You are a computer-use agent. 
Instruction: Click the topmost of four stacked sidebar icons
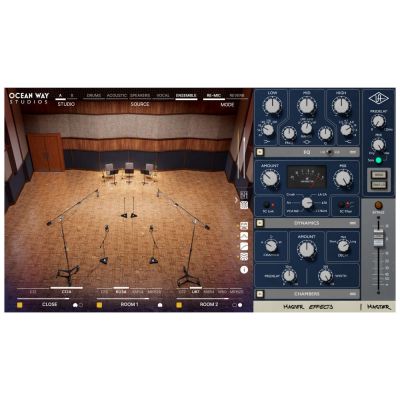(244, 226)
